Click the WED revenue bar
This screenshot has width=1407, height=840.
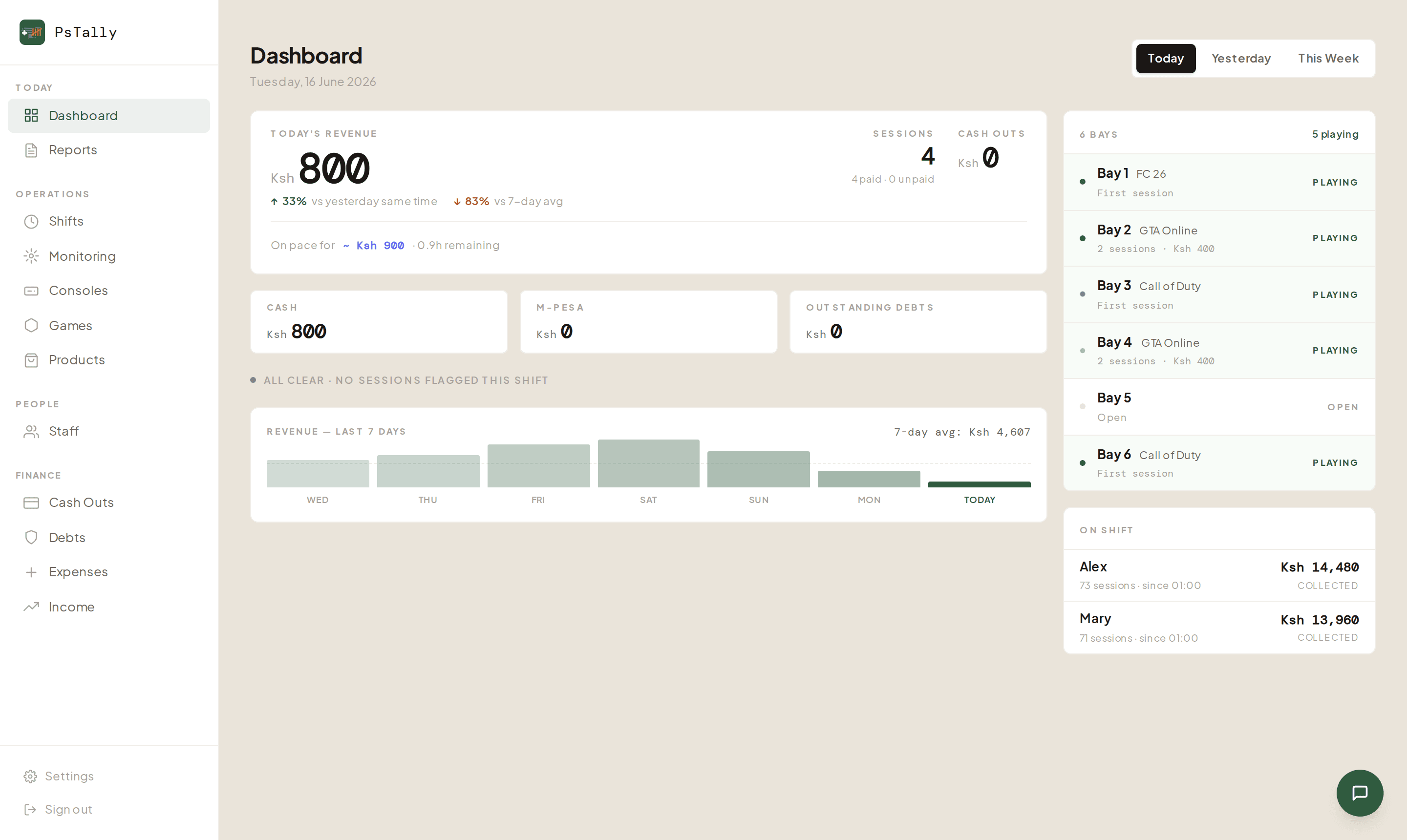click(318, 474)
